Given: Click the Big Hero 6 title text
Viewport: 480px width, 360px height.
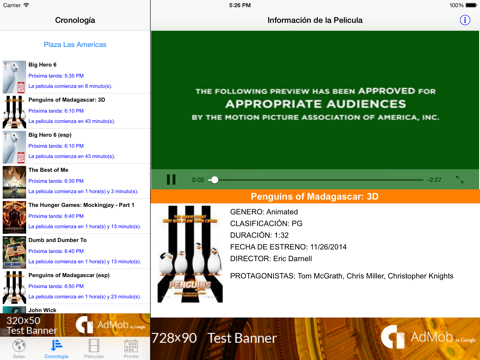Looking at the screenshot, I should [42, 65].
